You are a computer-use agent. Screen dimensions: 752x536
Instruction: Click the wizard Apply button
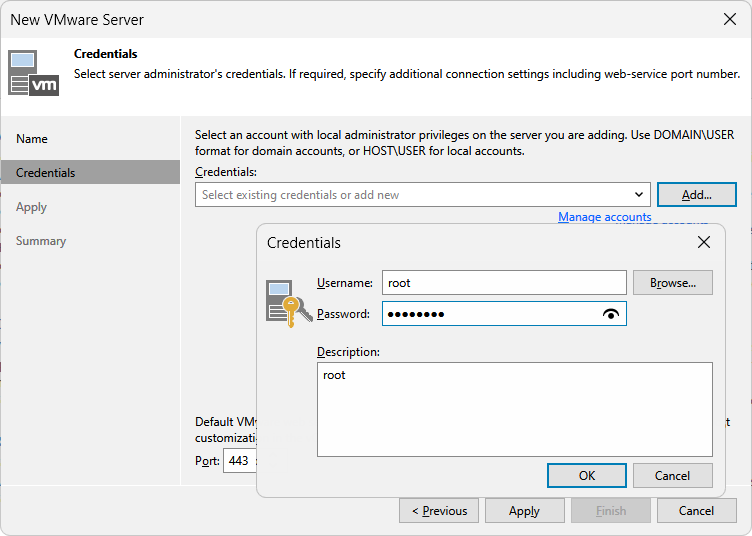(524, 511)
